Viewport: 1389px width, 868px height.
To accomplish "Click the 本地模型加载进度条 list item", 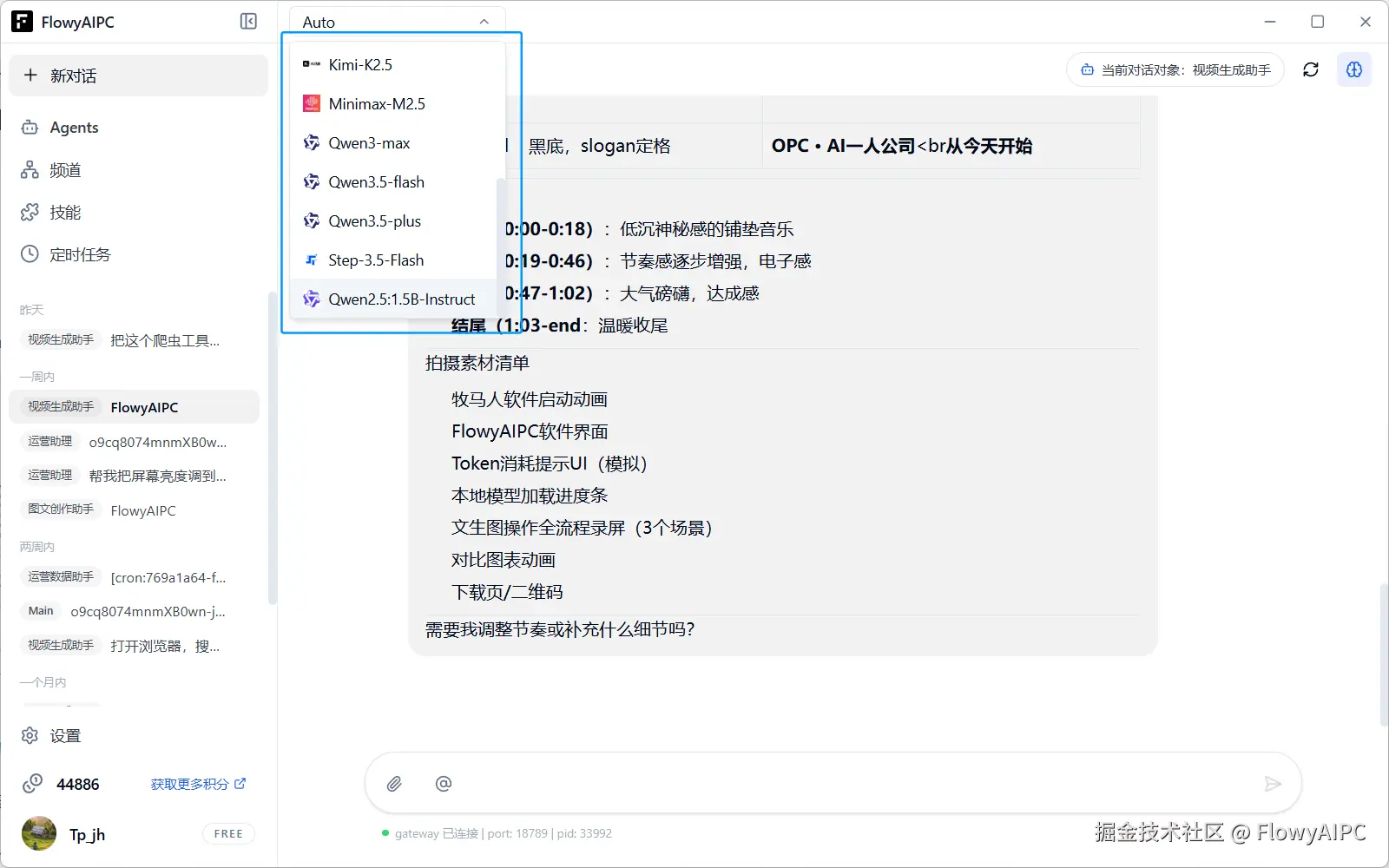I will click(x=530, y=496).
